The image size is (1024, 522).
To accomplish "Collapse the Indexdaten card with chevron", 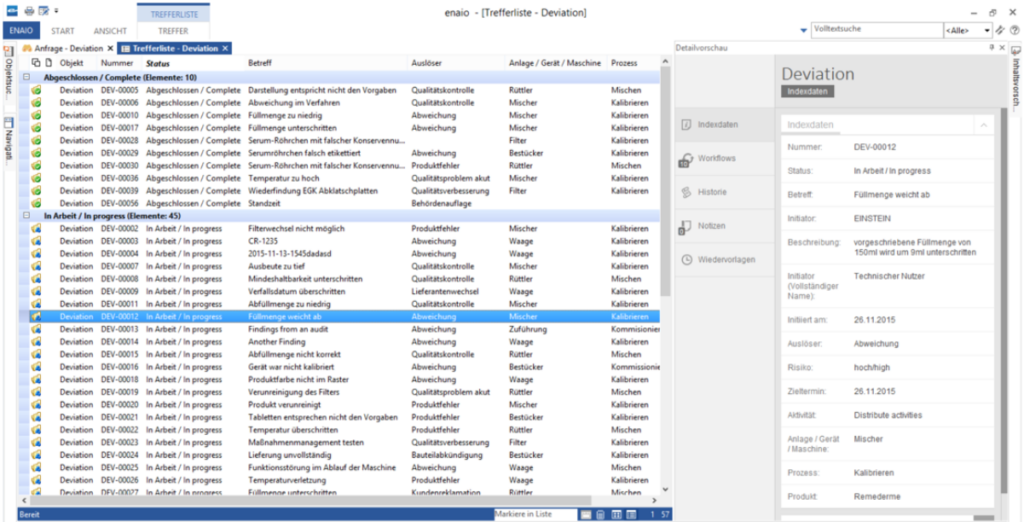I will 983,125.
